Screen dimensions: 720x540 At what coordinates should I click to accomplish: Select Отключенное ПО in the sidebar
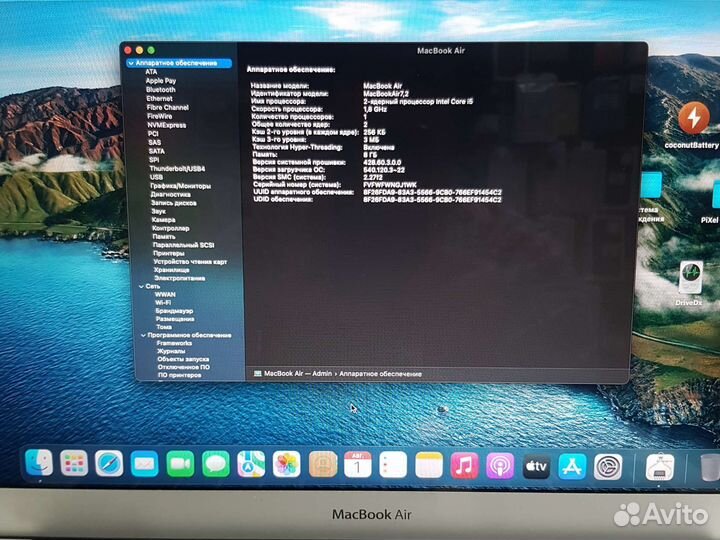[x=184, y=367]
